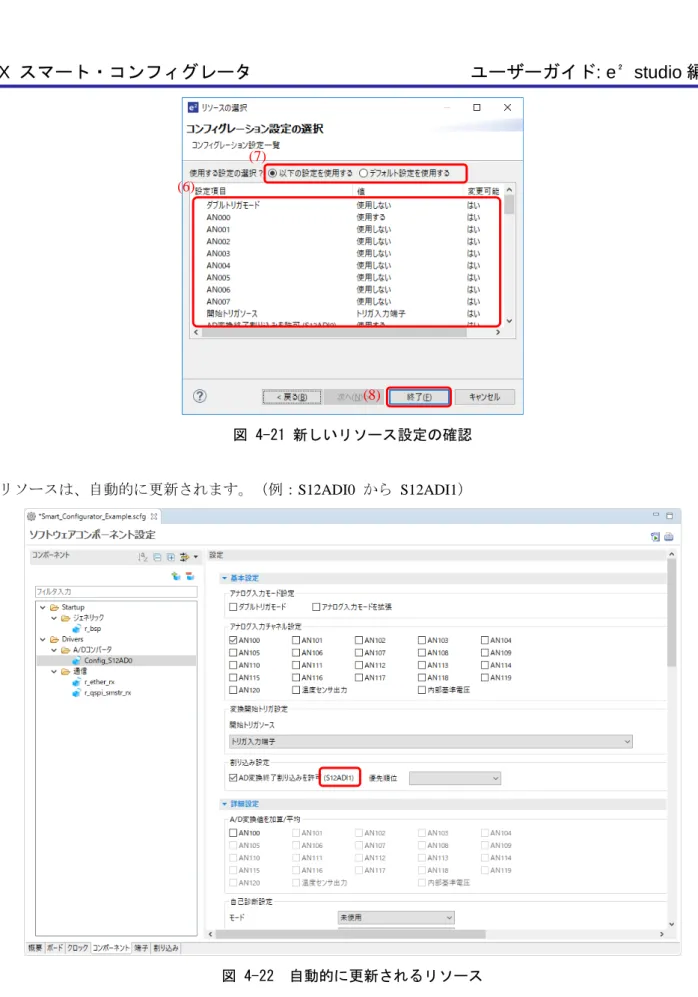Screen dimensions: 698x997
Task: Toggle the ダブルトリガモード checkbox in basic settings
Action: pyautogui.click(x=233, y=607)
